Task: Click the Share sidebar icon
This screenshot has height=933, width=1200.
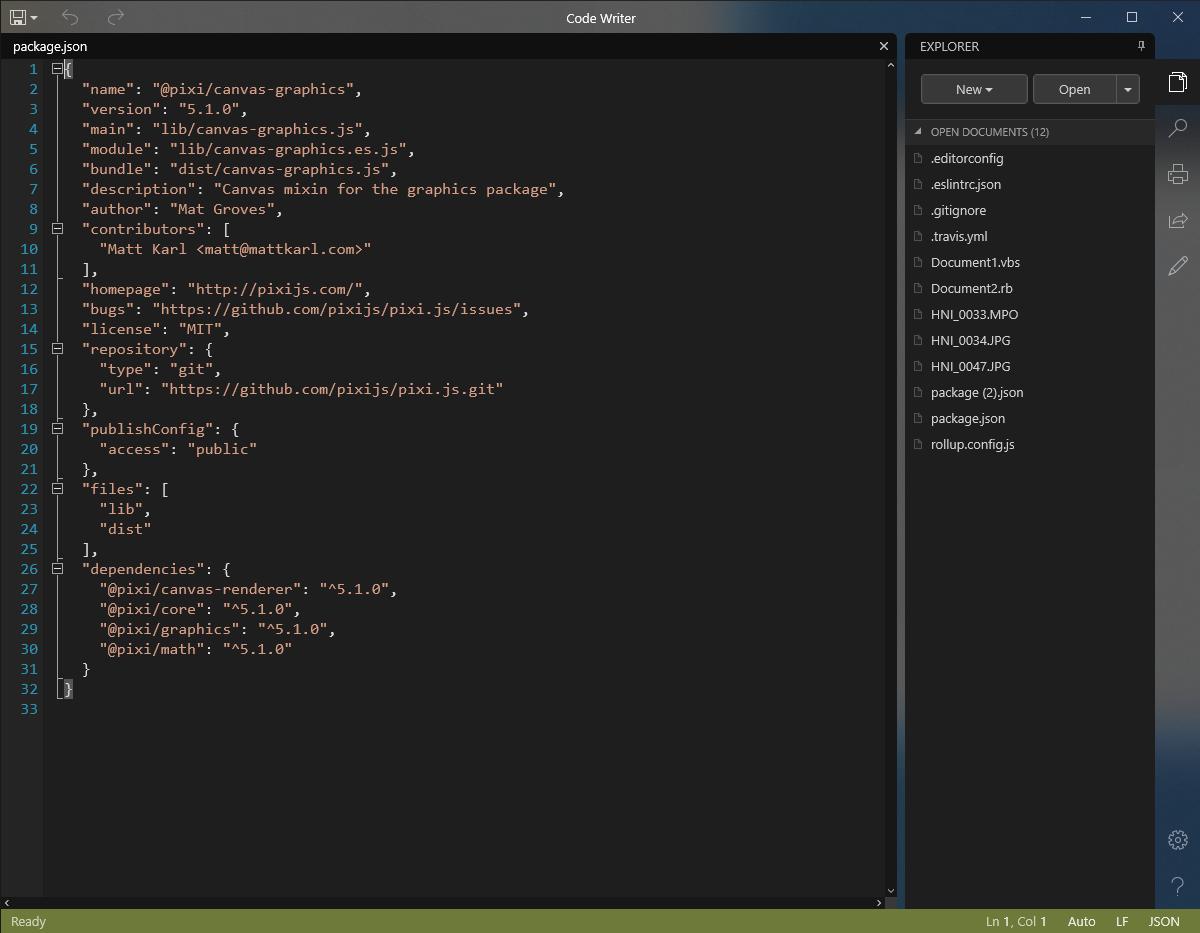Action: point(1178,220)
